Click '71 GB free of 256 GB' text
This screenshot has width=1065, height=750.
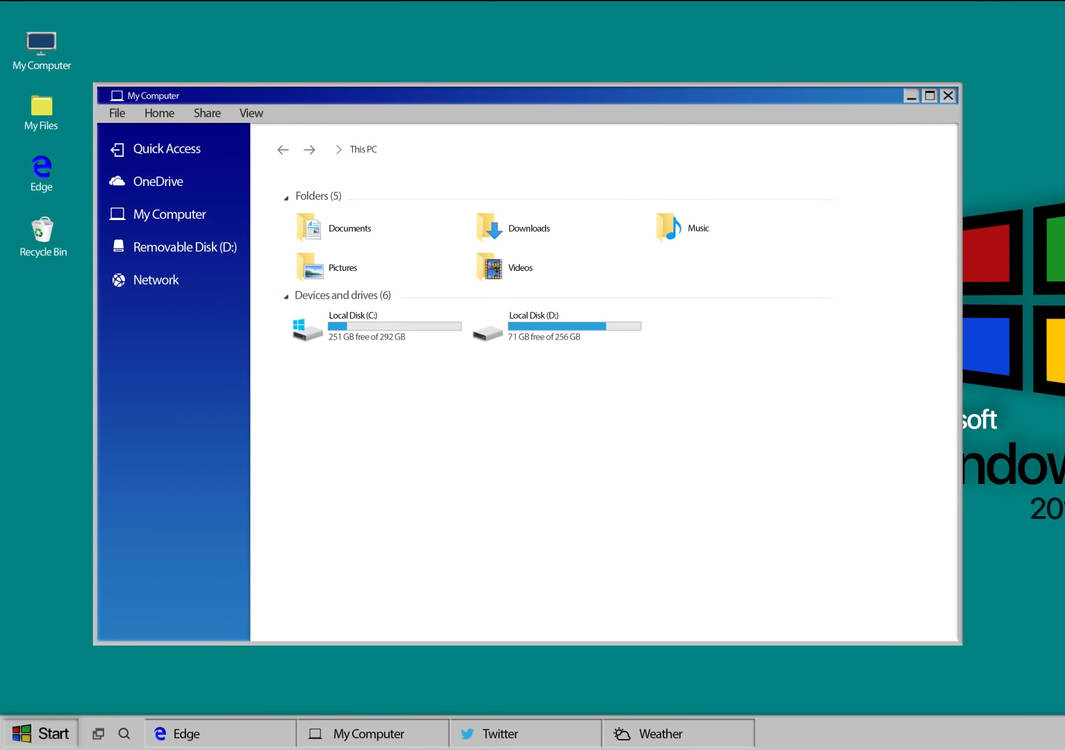(544, 337)
